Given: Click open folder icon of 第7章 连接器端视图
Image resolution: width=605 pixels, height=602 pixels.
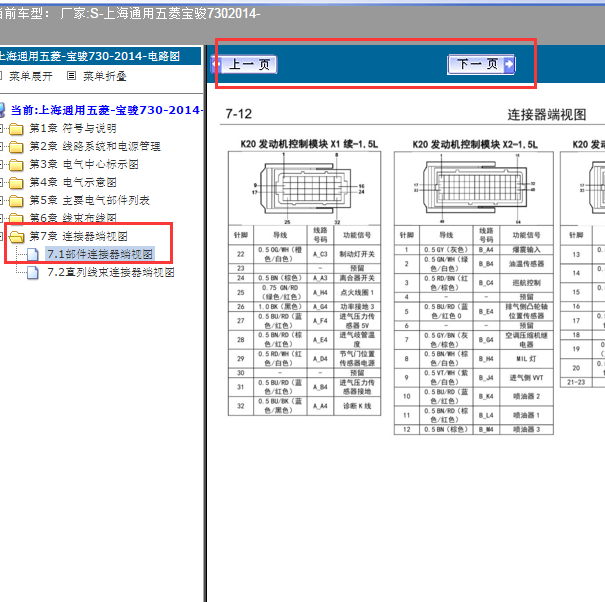Looking at the screenshot, I should coord(17,237).
